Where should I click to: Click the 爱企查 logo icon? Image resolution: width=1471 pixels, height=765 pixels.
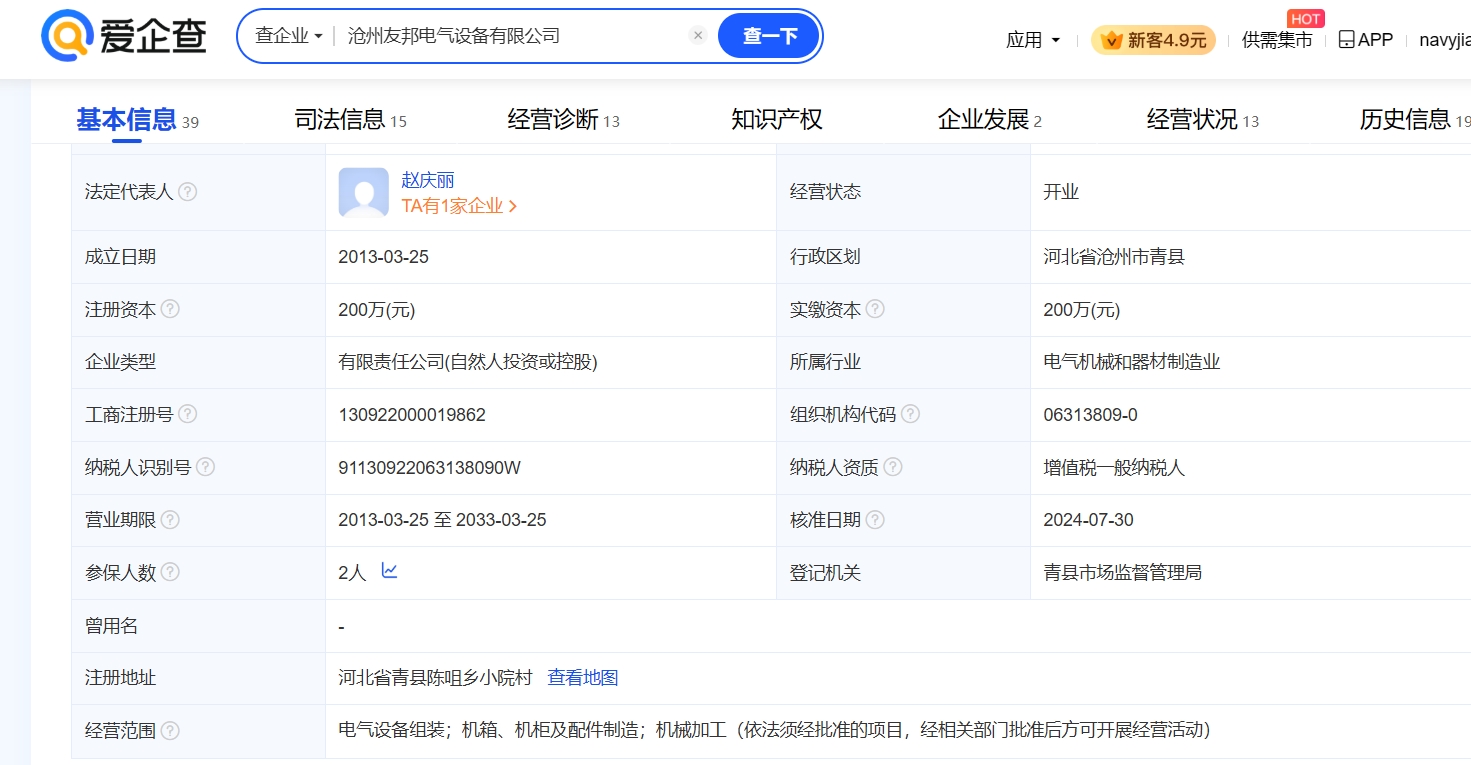[x=66, y=37]
